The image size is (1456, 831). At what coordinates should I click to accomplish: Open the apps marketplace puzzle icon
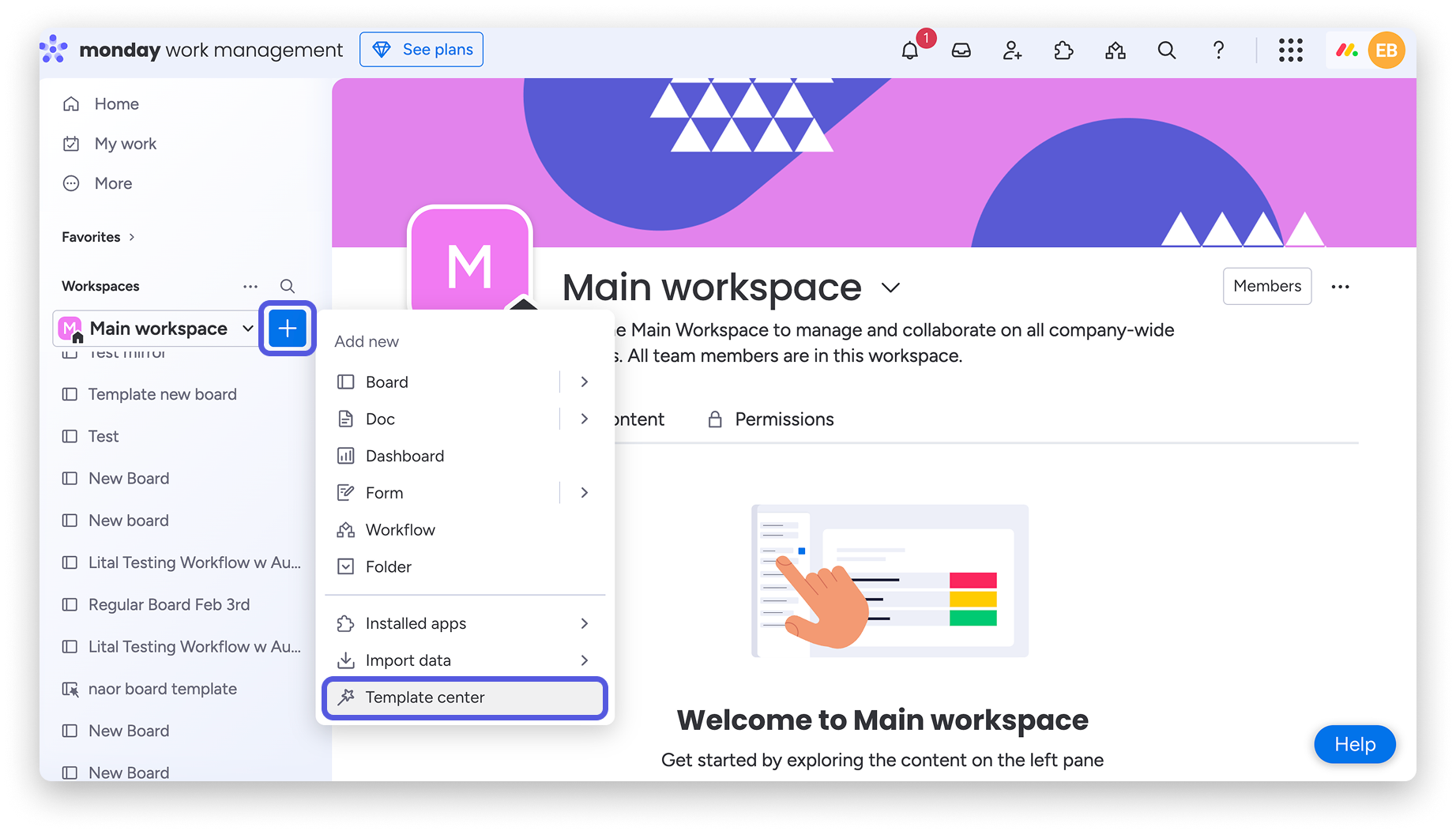(1063, 51)
